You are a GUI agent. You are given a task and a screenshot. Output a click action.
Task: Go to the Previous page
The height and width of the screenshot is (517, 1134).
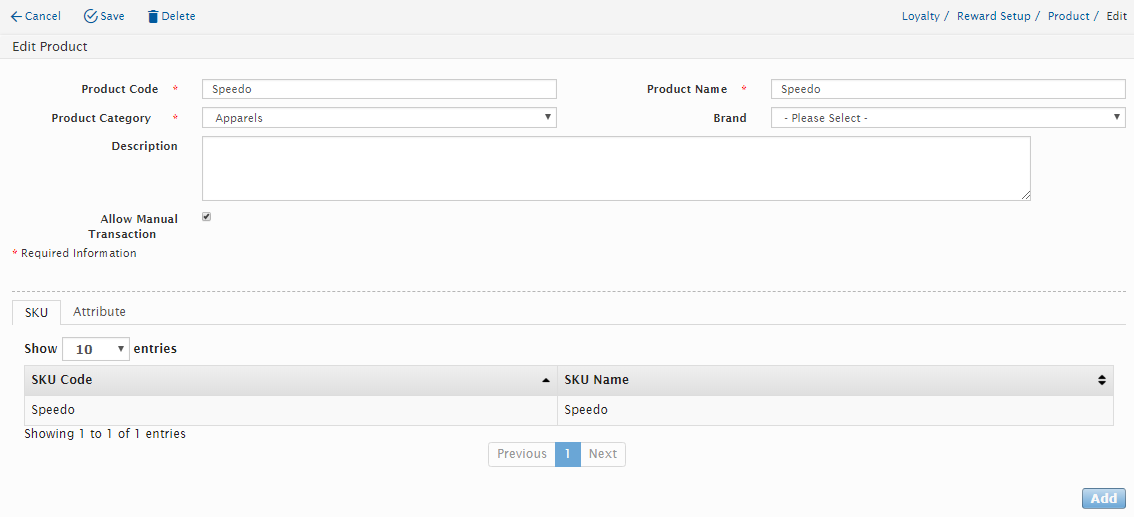[x=522, y=454]
